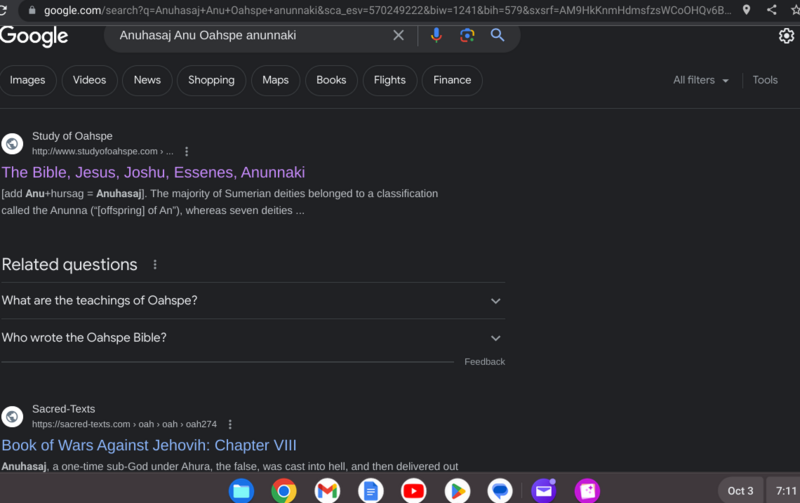Viewport: 800px width, 503px height.
Task: Switch to Books results tab
Action: click(331, 80)
